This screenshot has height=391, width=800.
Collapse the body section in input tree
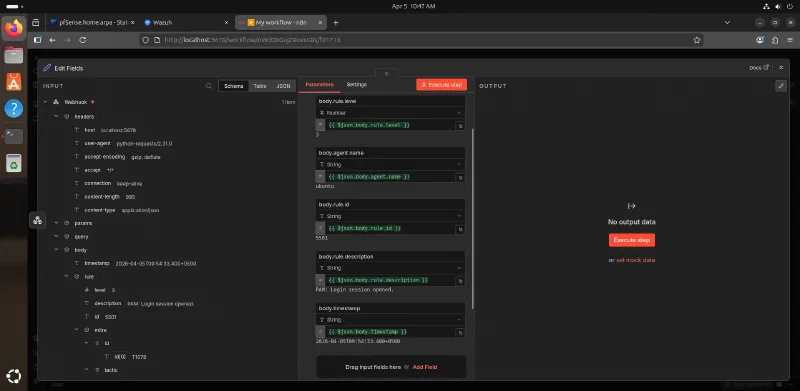click(x=57, y=250)
